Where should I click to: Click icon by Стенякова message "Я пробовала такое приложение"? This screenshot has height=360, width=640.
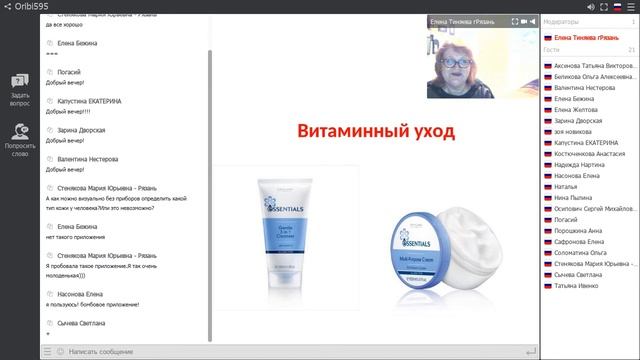click(x=50, y=255)
